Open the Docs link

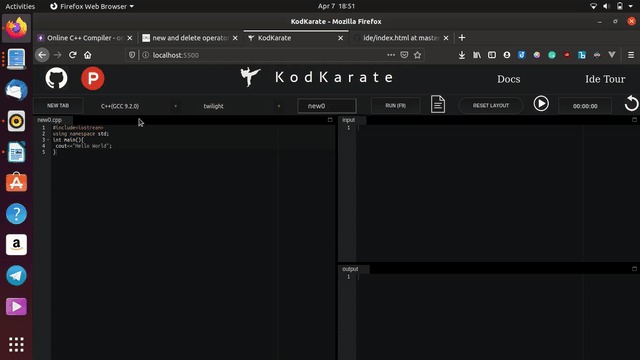pos(509,79)
